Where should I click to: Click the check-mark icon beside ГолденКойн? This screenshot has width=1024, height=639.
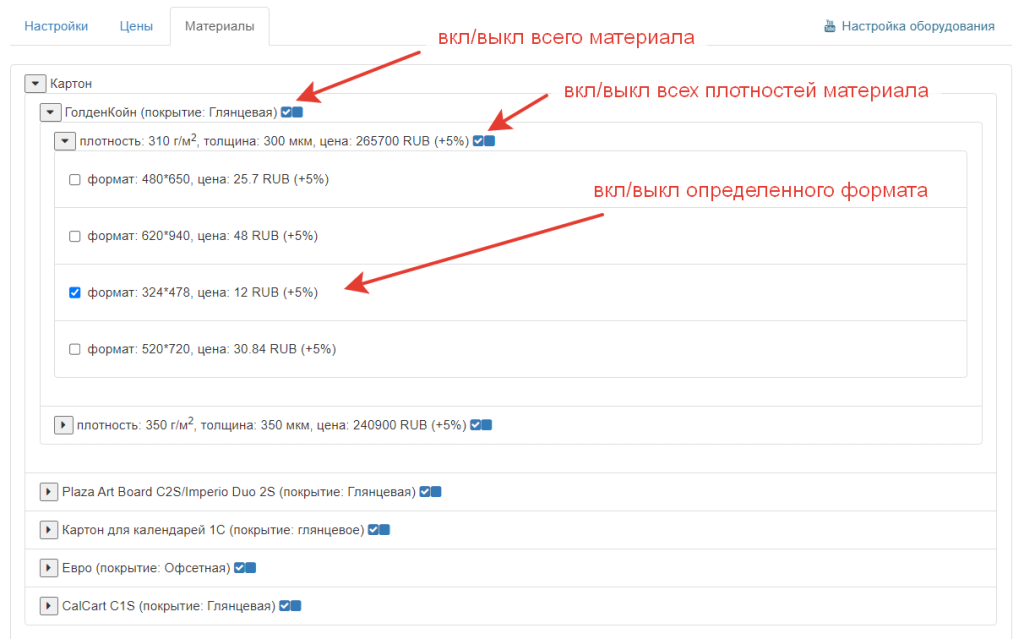tap(287, 112)
